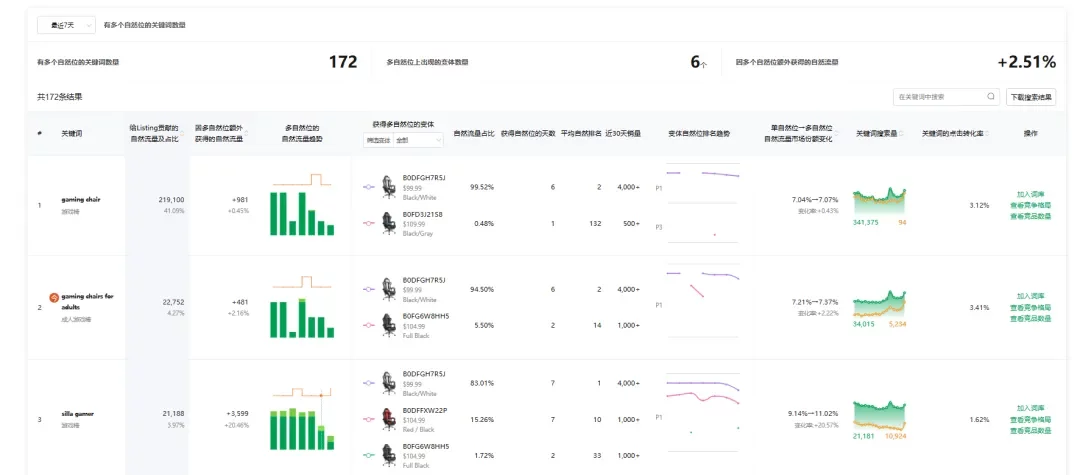Click sort icon on 关键词搜索量 column header
1080x475 pixels.
click(904, 133)
